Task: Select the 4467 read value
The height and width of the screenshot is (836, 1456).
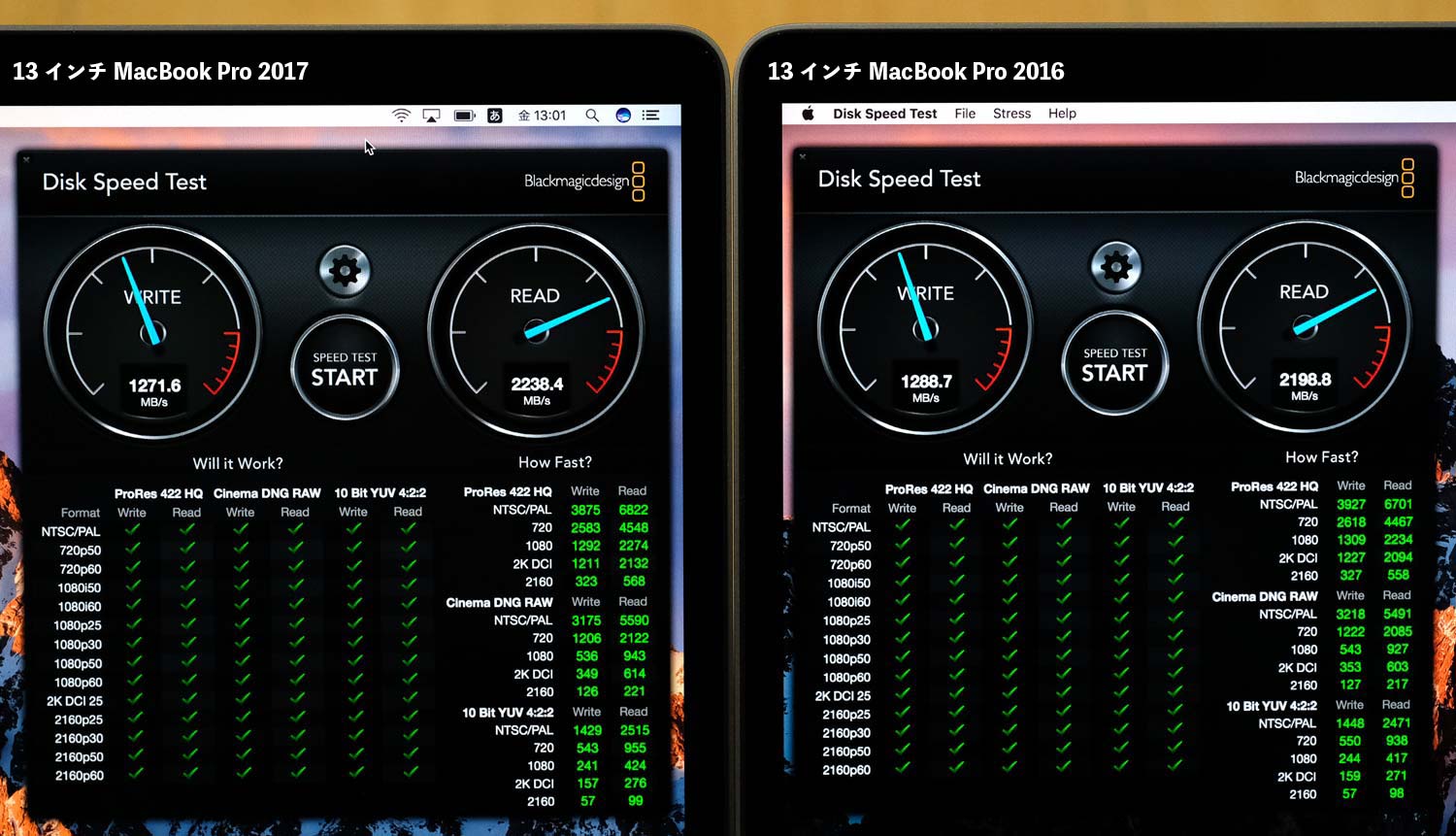Action: click(1398, 522)
